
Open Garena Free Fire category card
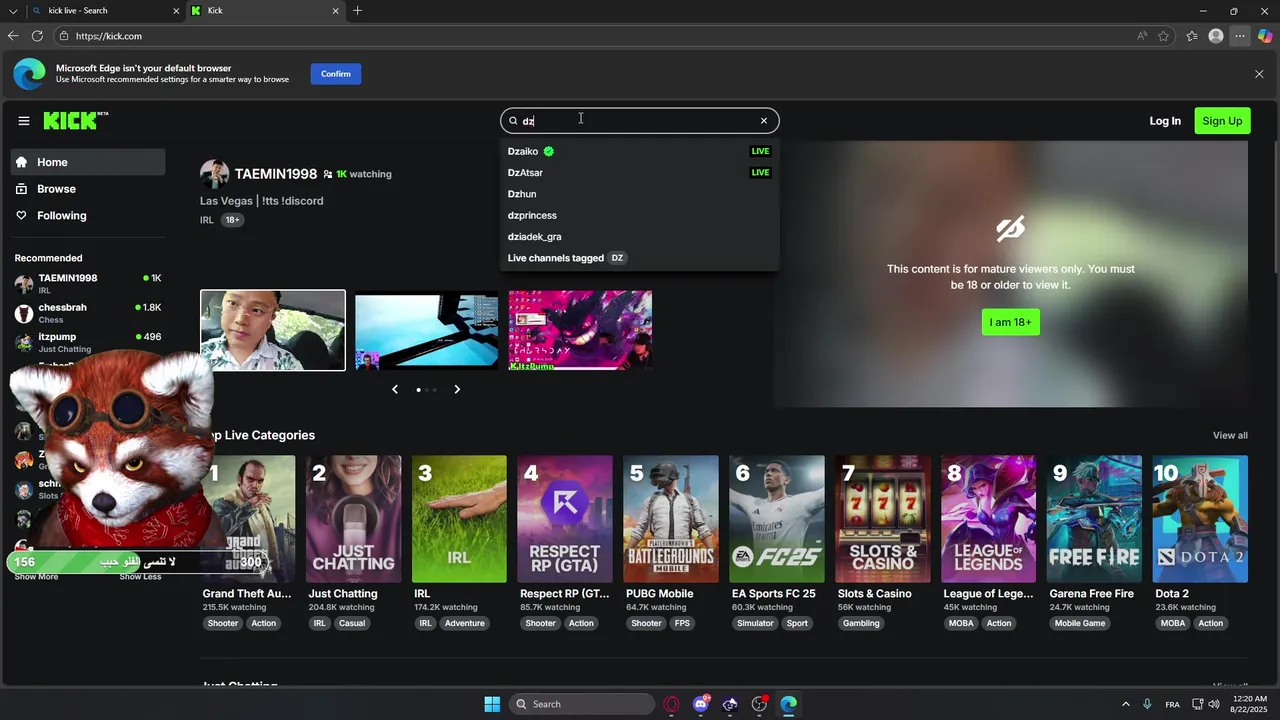click(1095, 519)
